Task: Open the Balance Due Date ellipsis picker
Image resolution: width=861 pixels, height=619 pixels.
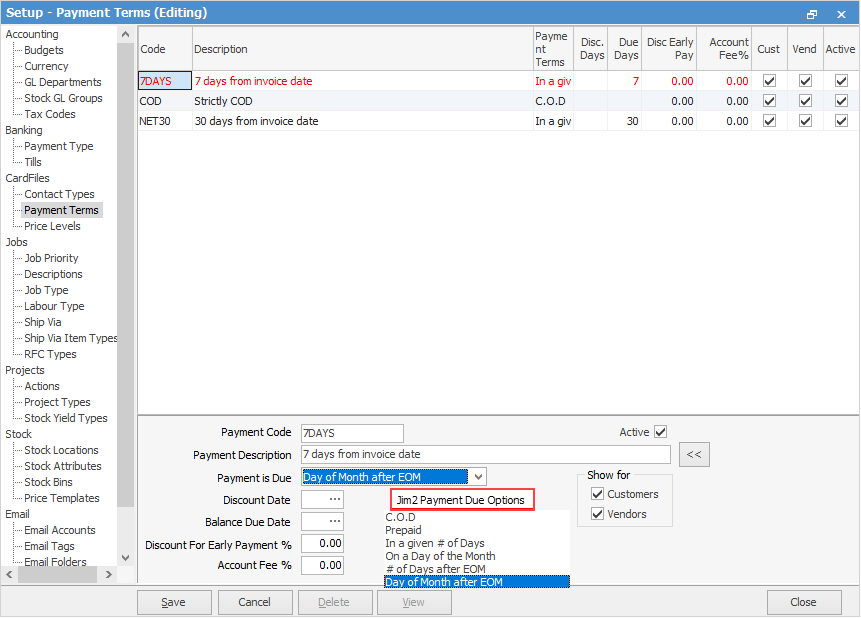Action: tap(322, 521)
